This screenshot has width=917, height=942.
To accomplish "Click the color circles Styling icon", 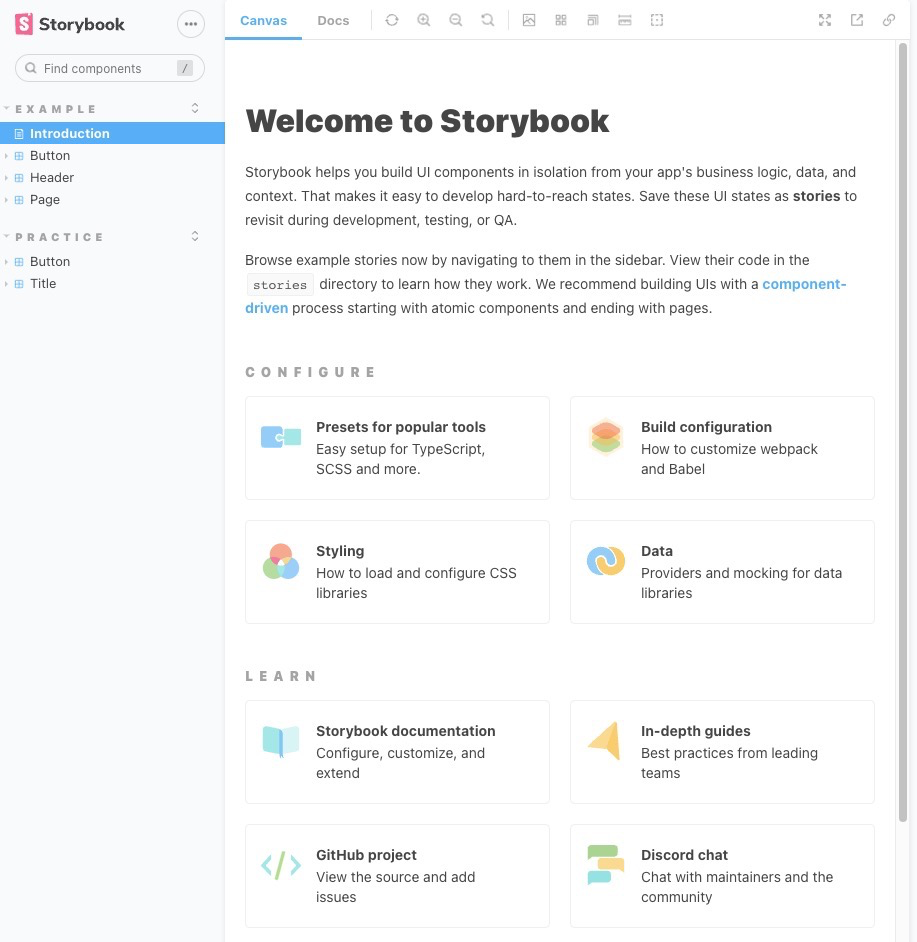I will [281, 561].
